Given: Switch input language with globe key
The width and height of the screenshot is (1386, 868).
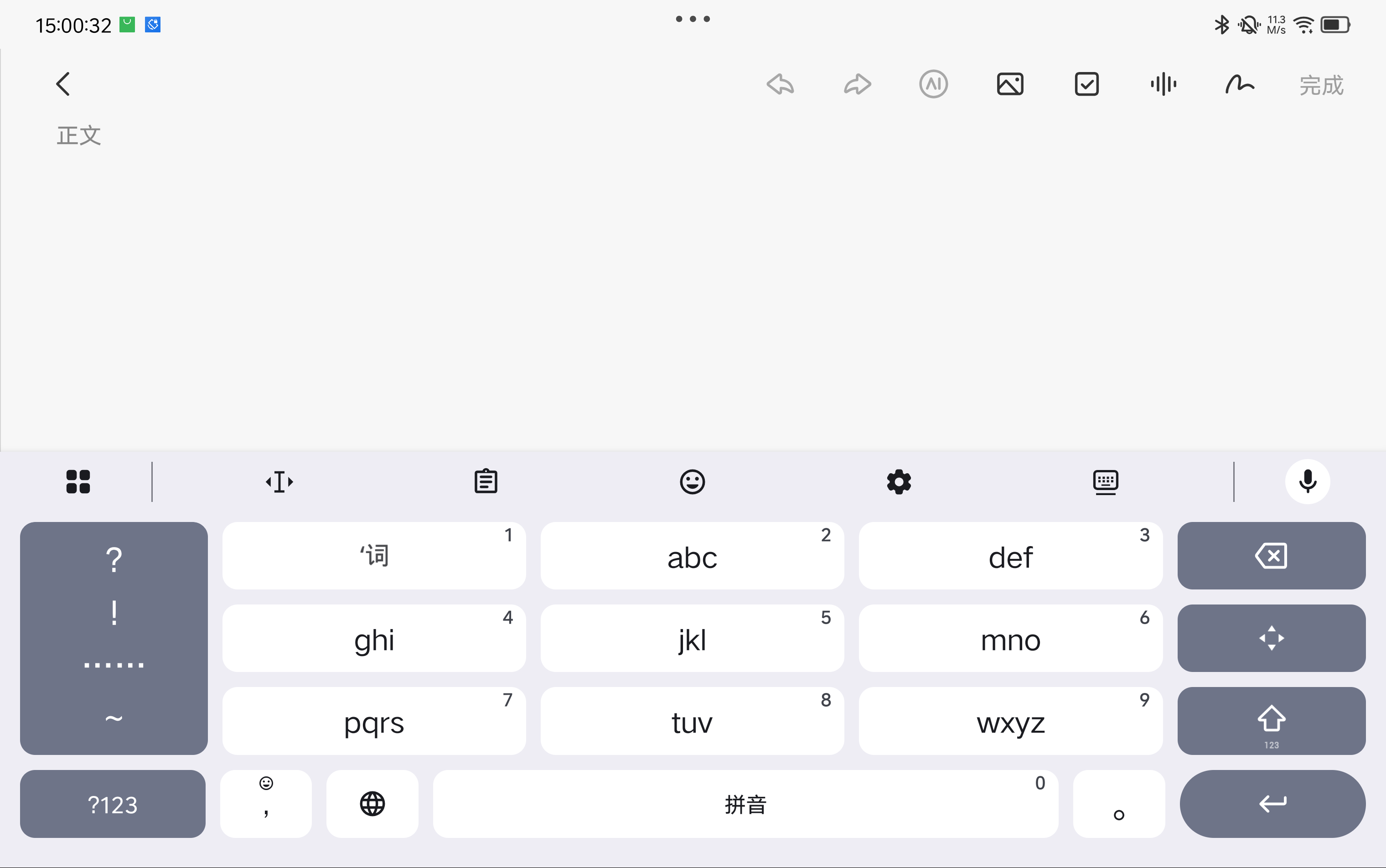Looking at the screenshot, I should click(372, 804).
